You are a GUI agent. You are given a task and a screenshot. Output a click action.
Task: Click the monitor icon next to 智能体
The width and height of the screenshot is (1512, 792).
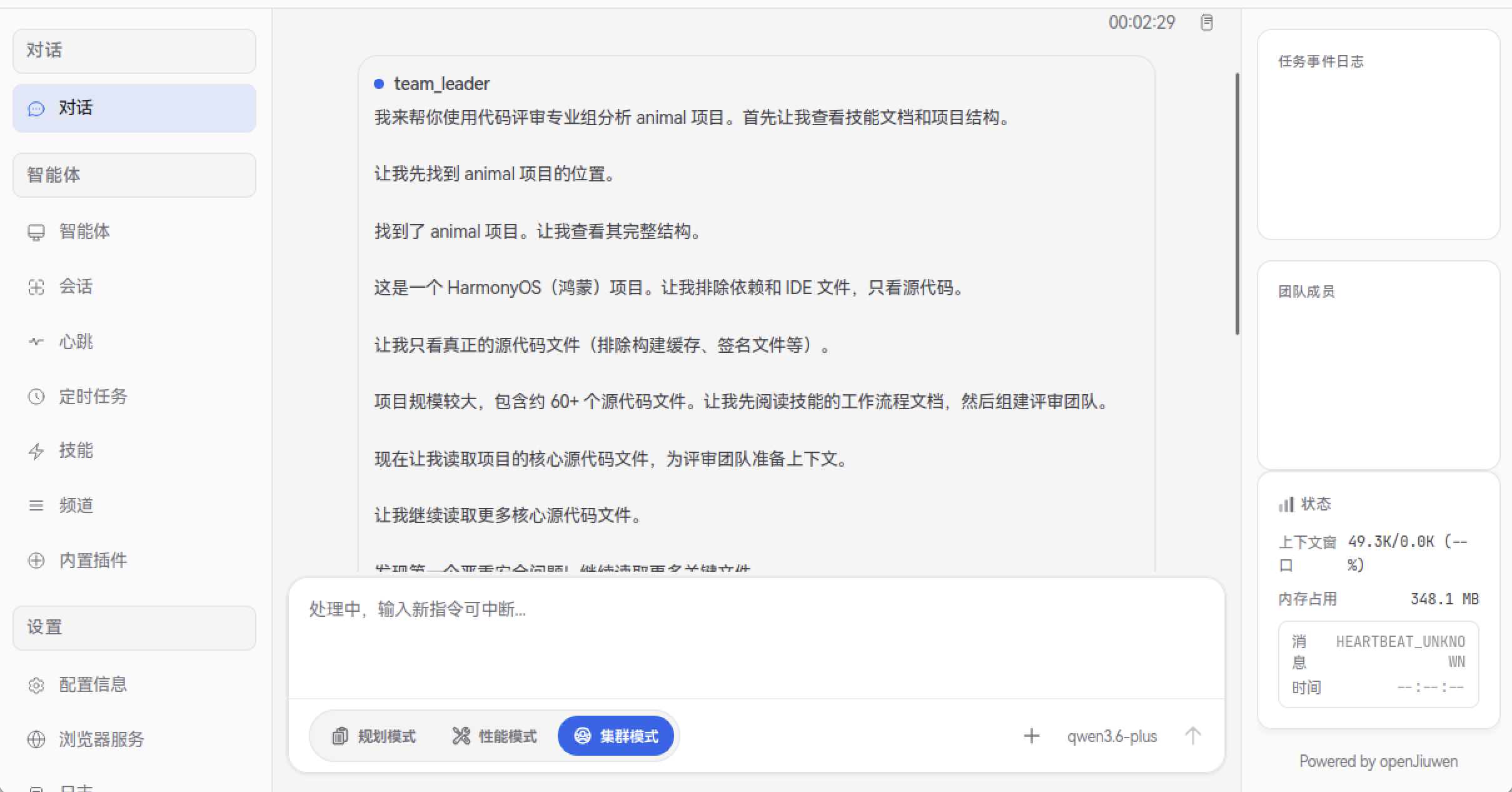pos(36,232)
